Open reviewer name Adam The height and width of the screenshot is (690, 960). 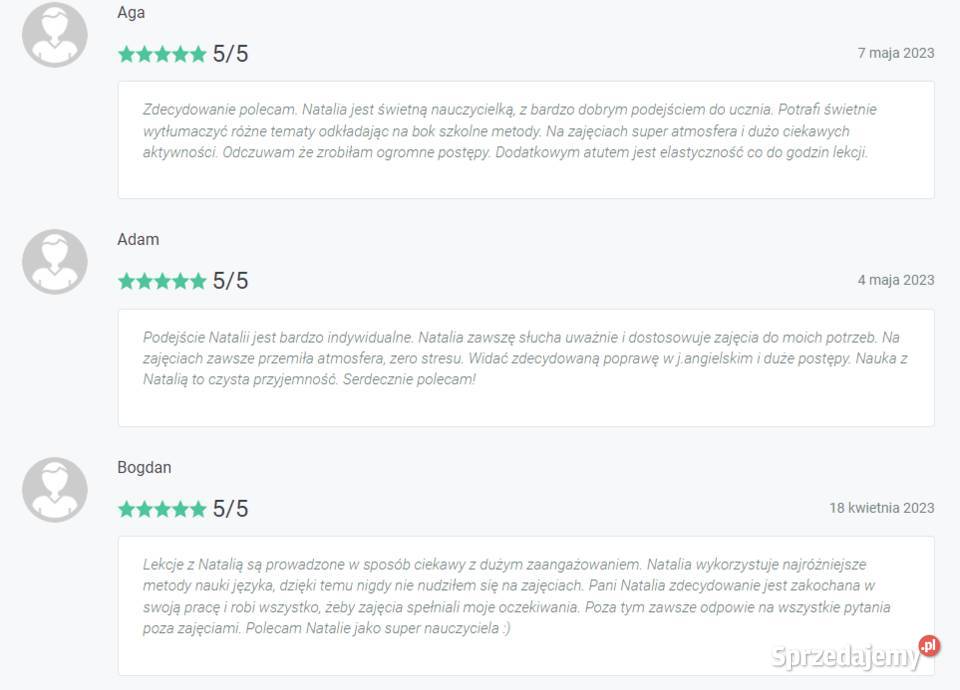point(138,240)
